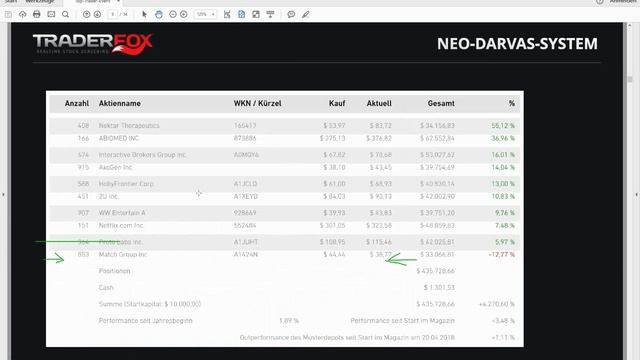Click the 'Gesamt' column header

click(x=441, y=103)
